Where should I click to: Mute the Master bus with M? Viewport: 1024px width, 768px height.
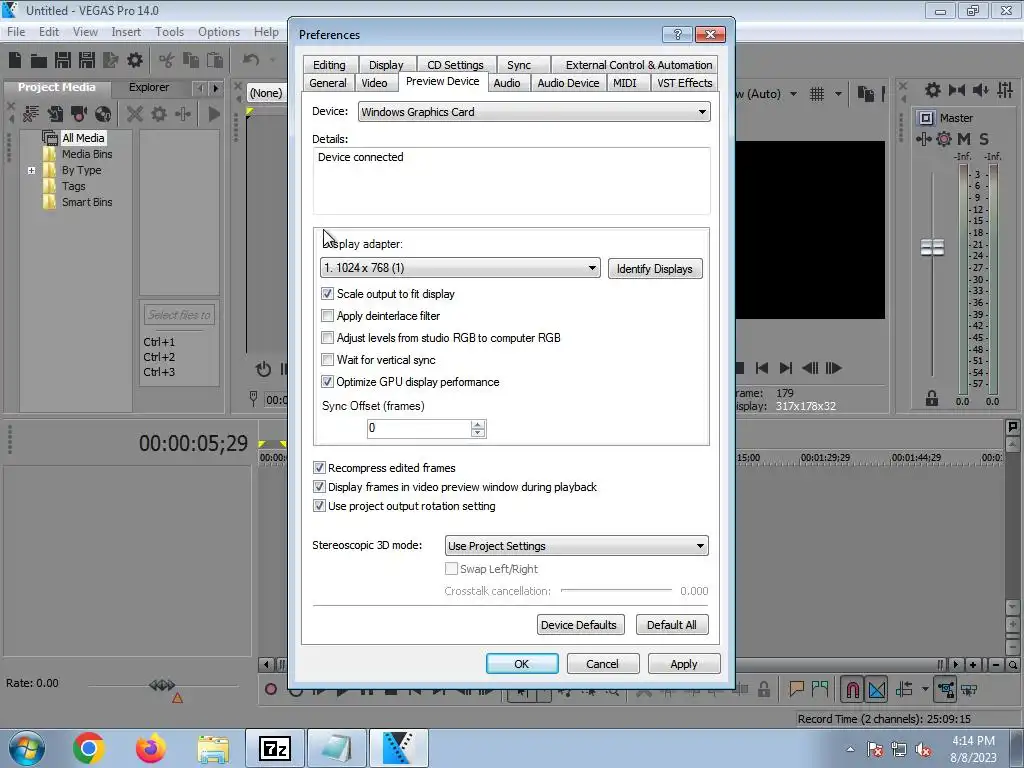tap(964, 138)
